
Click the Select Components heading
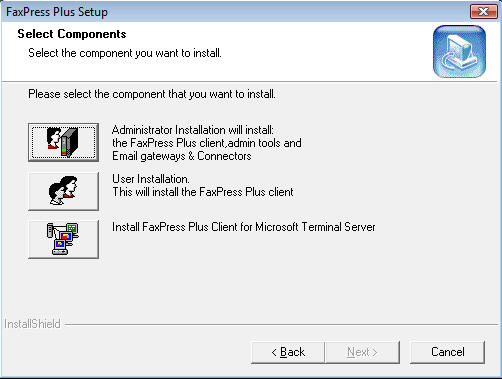point(72,34)
